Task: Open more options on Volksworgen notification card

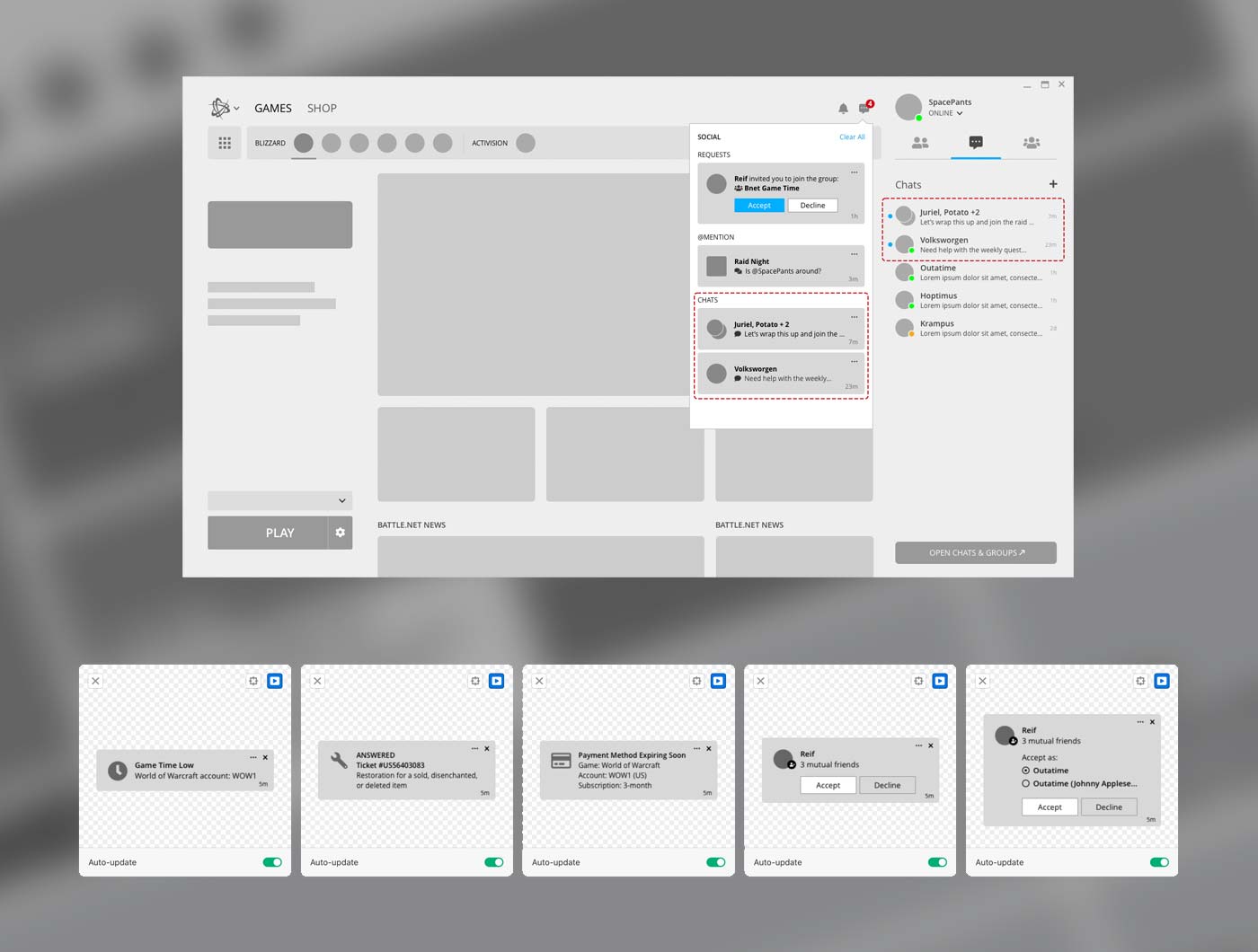Action: (855, 362)
